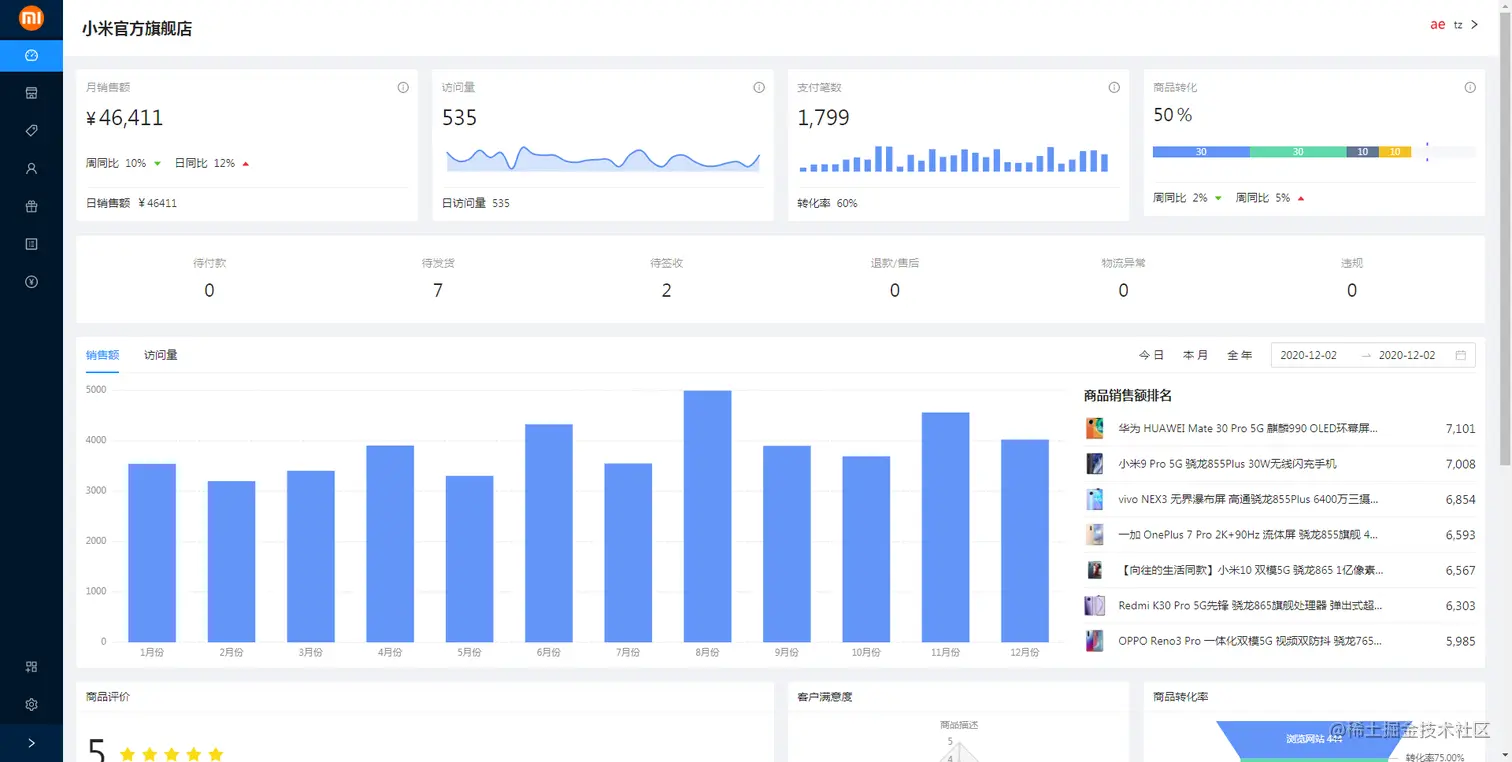Click the 华为 HUAWEI Mate 30 Pro product name
Viewport: 1512px width, 762px height.
[1248, 428]
